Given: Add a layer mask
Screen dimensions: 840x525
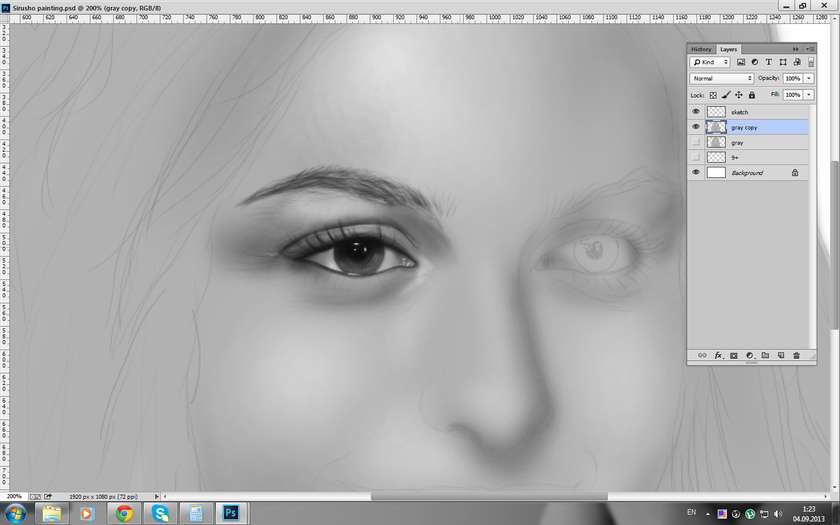Looking at the screenshot, I should (733, 355).
